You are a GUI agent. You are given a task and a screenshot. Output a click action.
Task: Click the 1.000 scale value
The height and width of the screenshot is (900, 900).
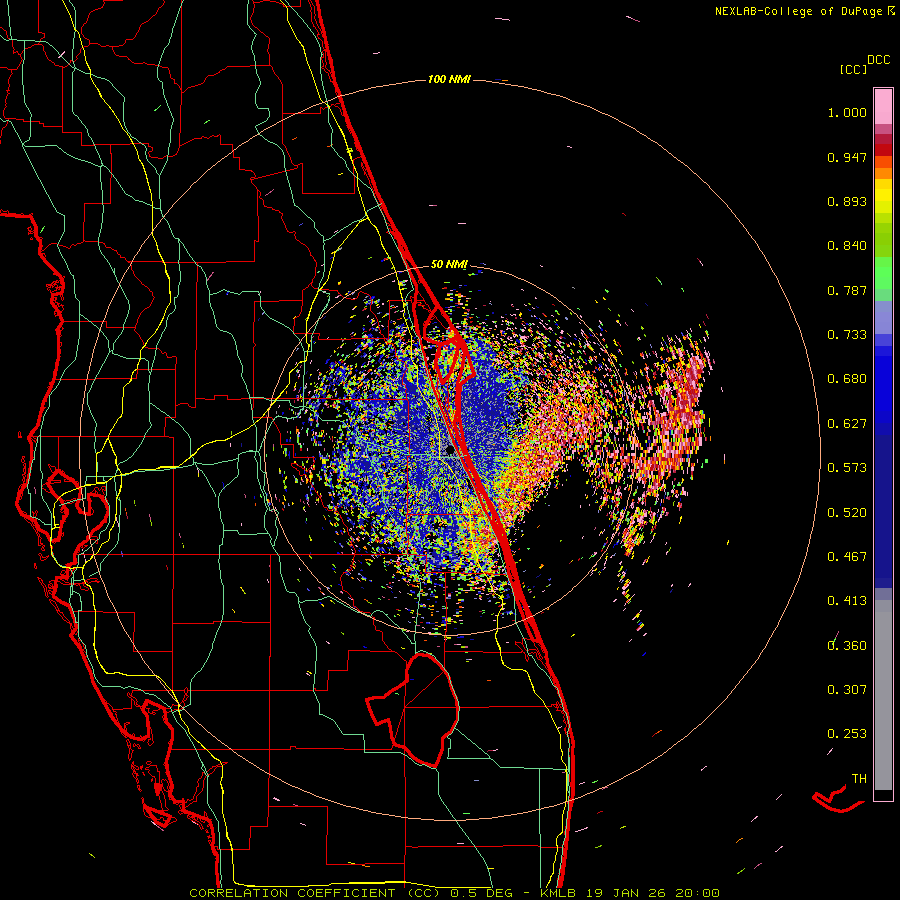(847, 112)
